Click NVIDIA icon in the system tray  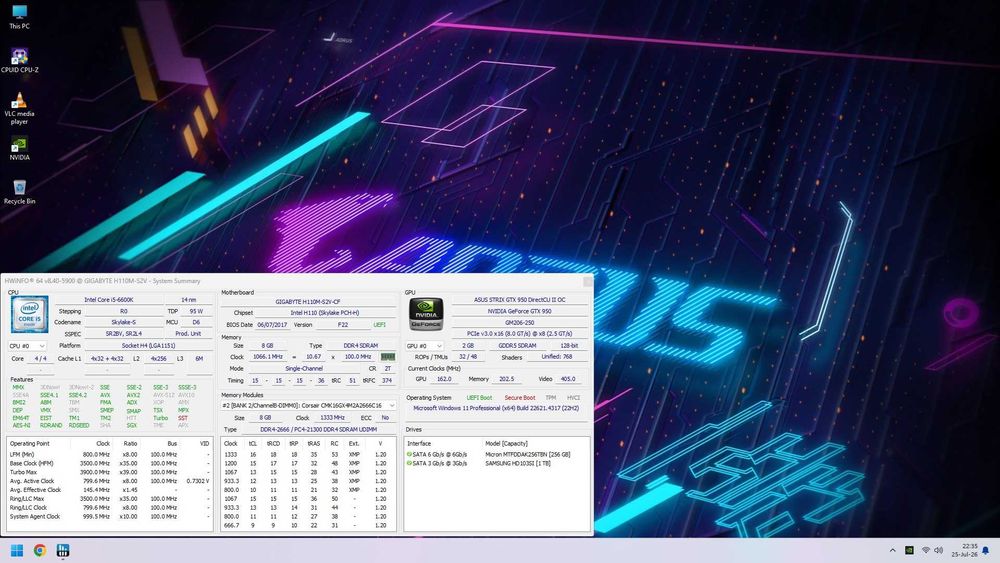[x=909, y=550]
